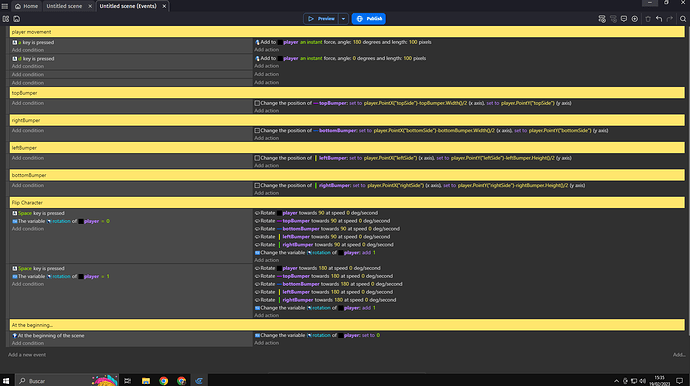Click the add new event toolbar icon
This screenshot has height=386, width=690.
[602, 19]
